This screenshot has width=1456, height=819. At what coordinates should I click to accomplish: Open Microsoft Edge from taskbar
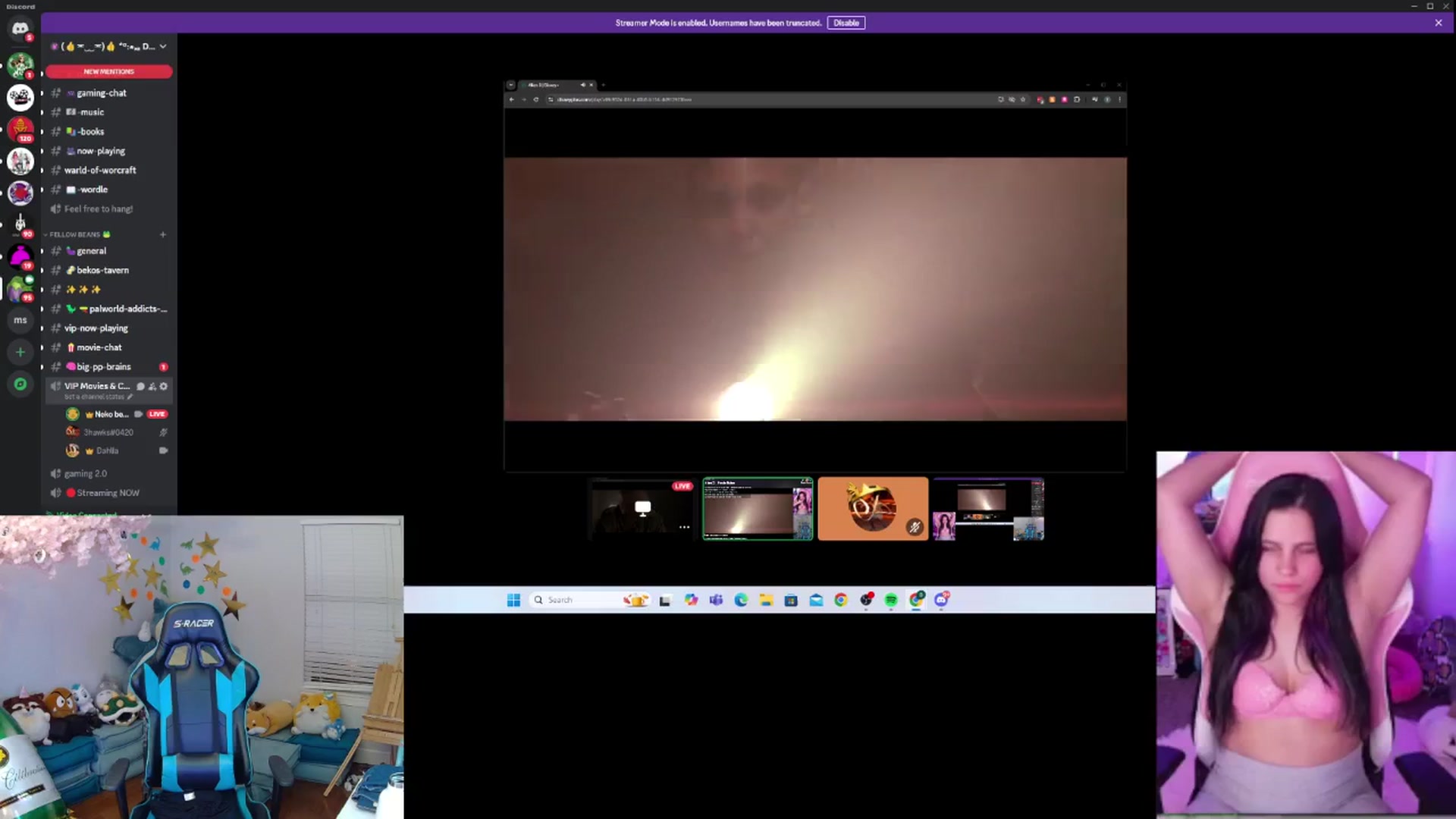point(741,600)
